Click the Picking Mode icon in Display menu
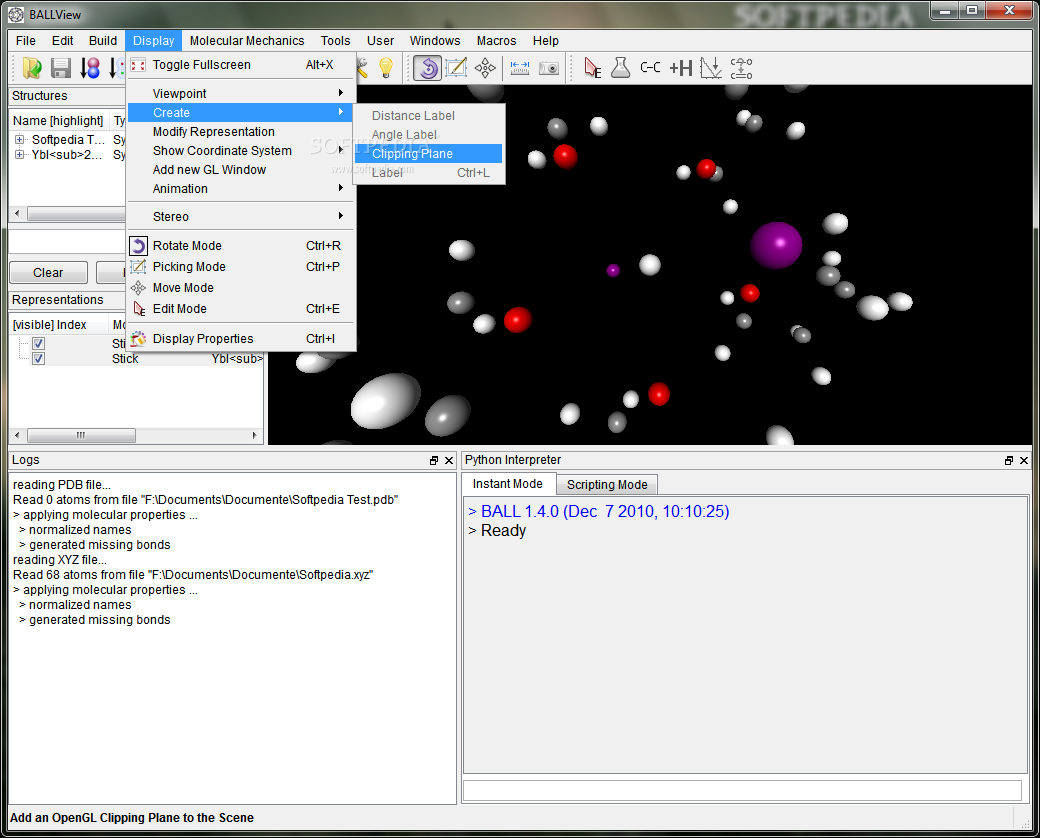1040x838 pixels. point(138,267)
